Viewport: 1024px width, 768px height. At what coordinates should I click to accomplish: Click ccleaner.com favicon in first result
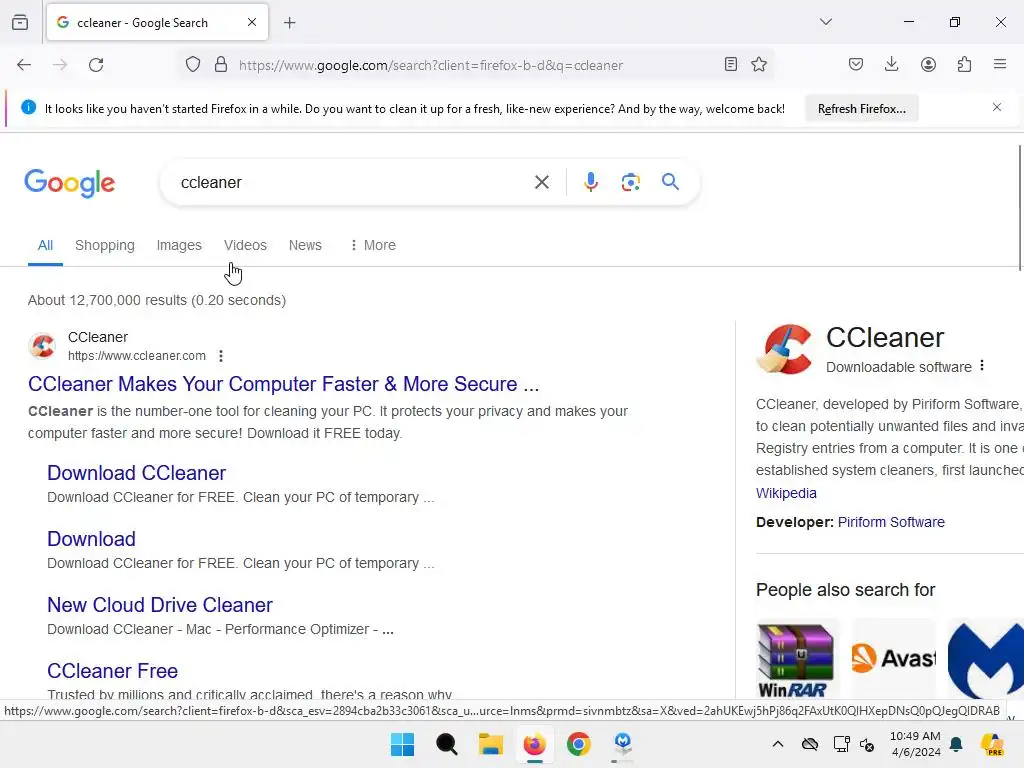coord(42,346)
